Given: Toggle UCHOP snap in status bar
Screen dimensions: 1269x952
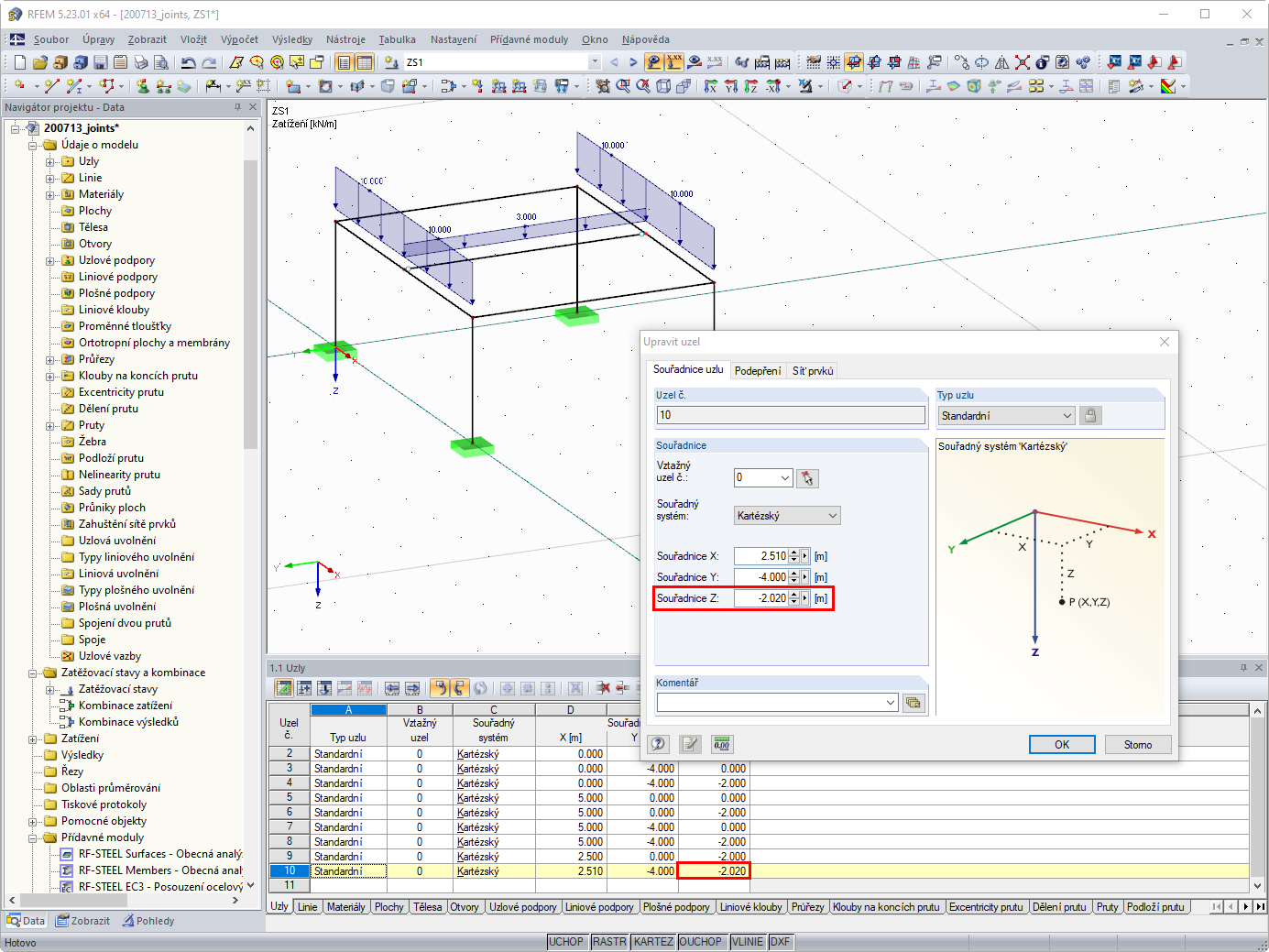Looking at the screenshot, I should pyautogui.click(x=566, y=942).
